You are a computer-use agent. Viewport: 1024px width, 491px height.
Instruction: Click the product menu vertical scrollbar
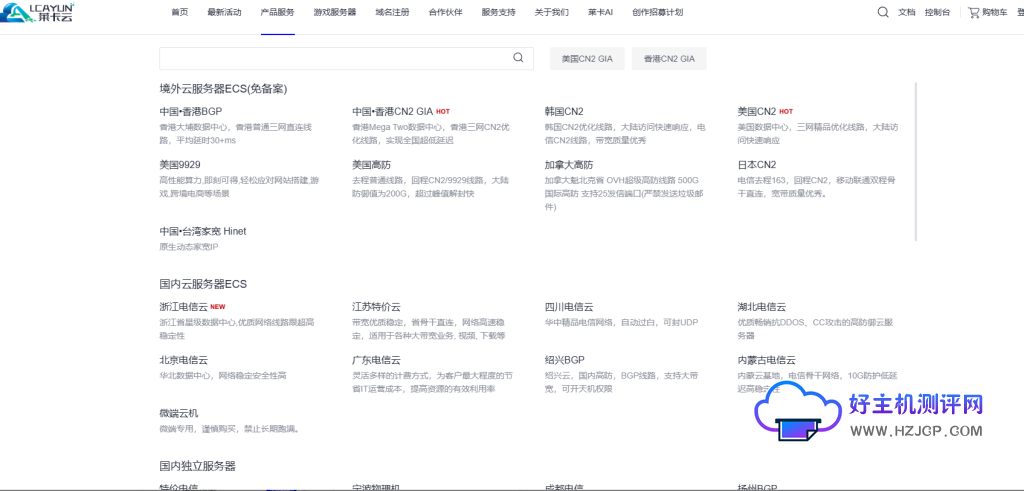tap(916, 161)
